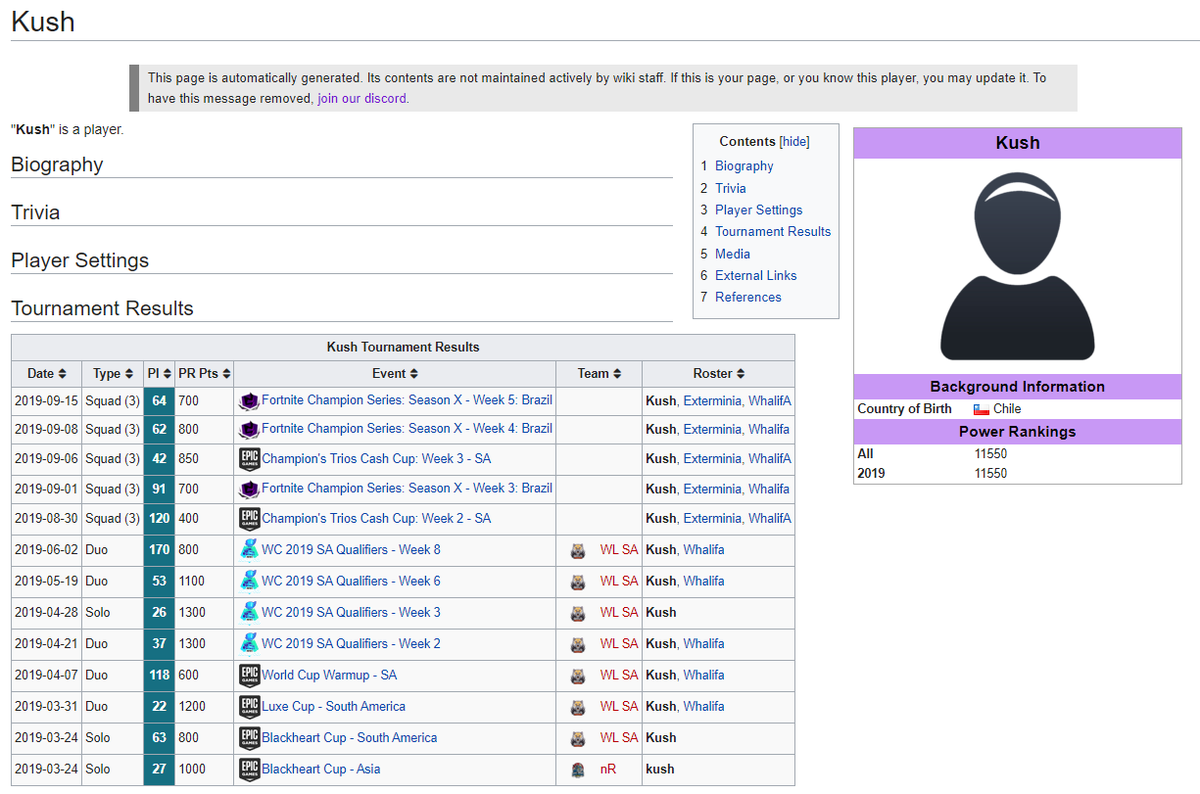Open Fortnite Champion Series Season X Week 5: Brazil
The width and height of the screenshot is (1200, 794).
[407, 399]
